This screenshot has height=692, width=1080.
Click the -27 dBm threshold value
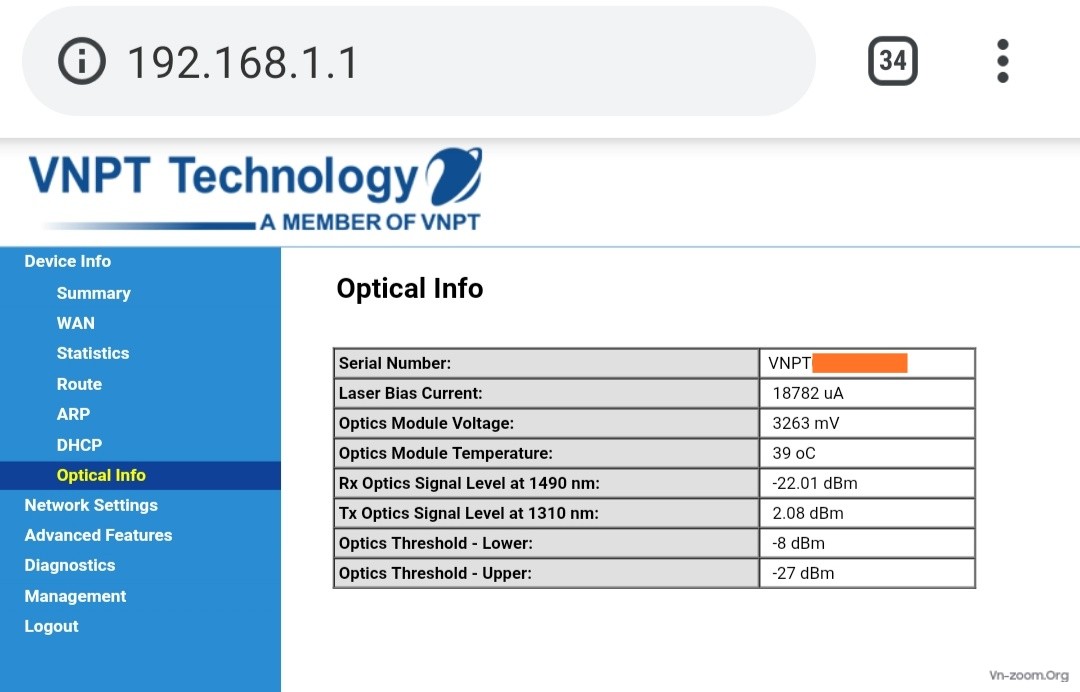[x=867, y=574]
